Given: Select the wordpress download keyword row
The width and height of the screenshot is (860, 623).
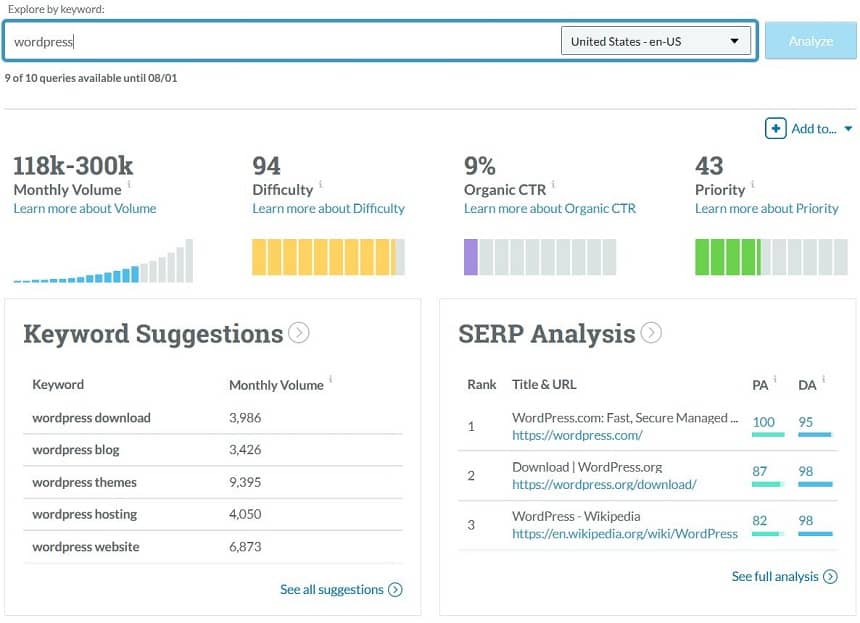Looking at the screenshot, I should click(x=213, y=418).
